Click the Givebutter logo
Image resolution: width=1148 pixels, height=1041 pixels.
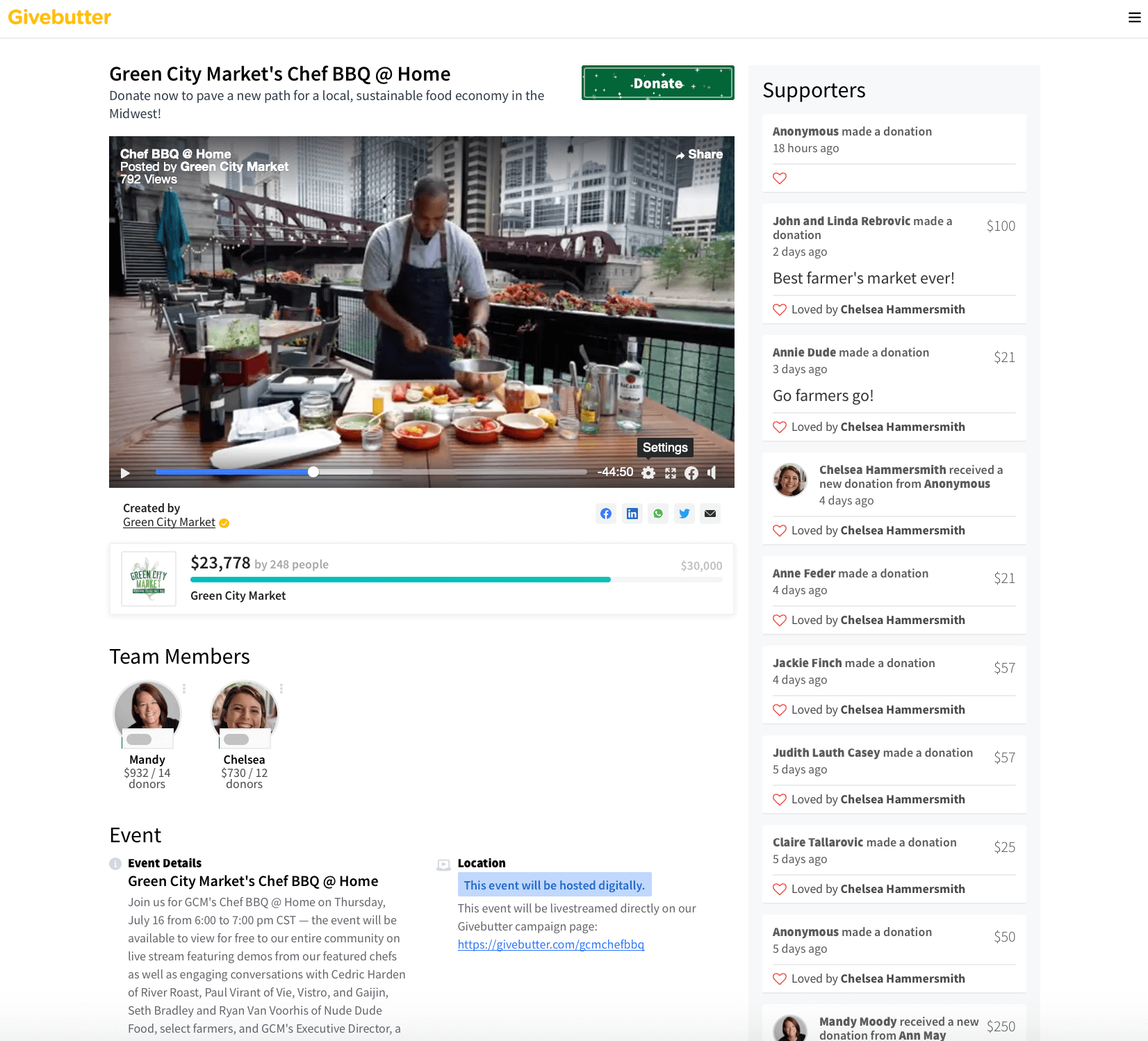[60, 17]
